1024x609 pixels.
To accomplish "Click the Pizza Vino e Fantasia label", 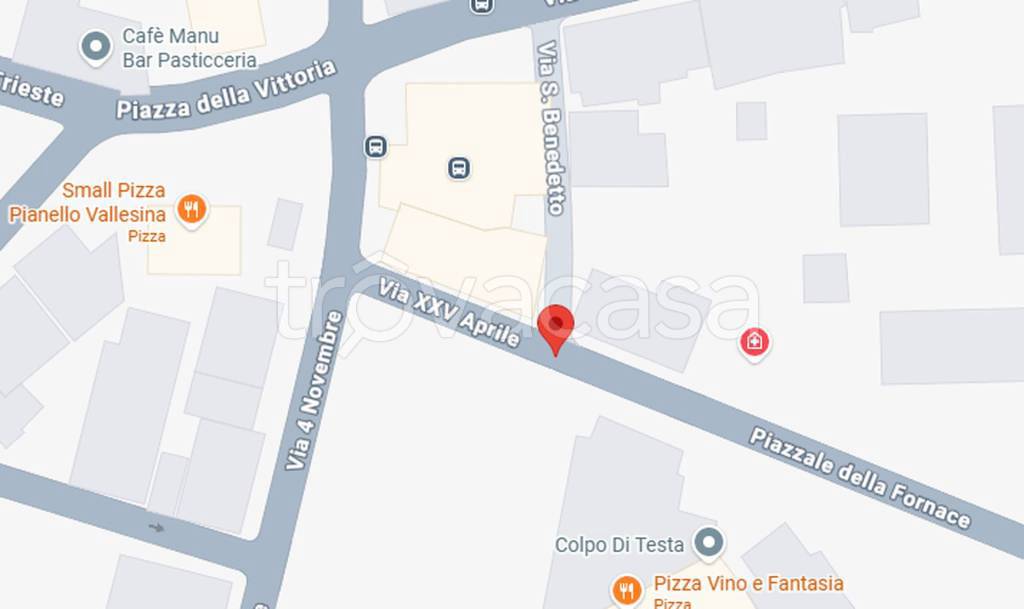I will pyautogui.click(x=748, y=590).
